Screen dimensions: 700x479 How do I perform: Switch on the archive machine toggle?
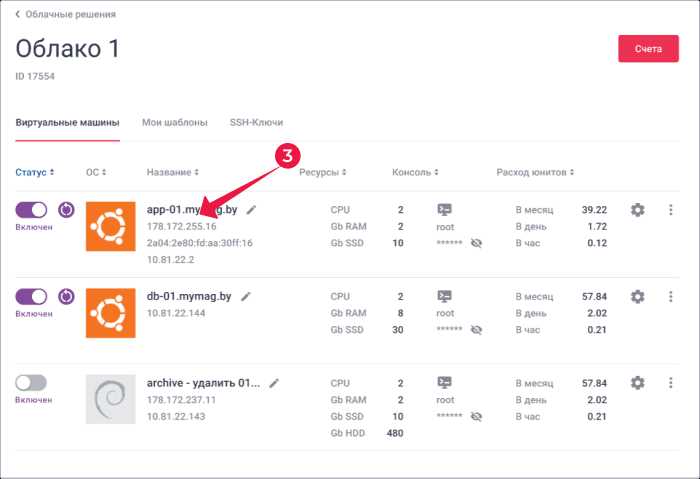tap(31, 383)
